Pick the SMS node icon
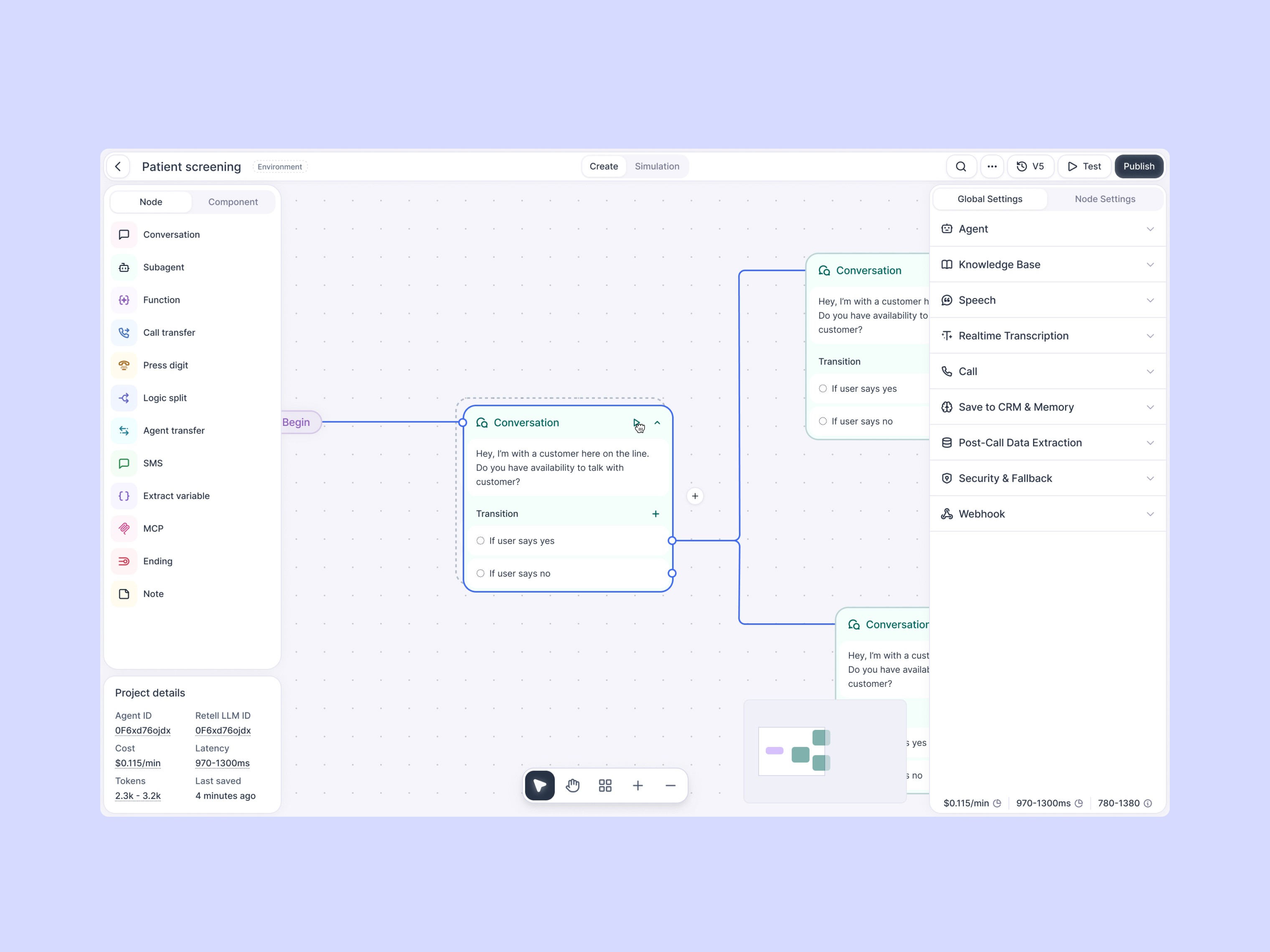 tap(124, 463)
